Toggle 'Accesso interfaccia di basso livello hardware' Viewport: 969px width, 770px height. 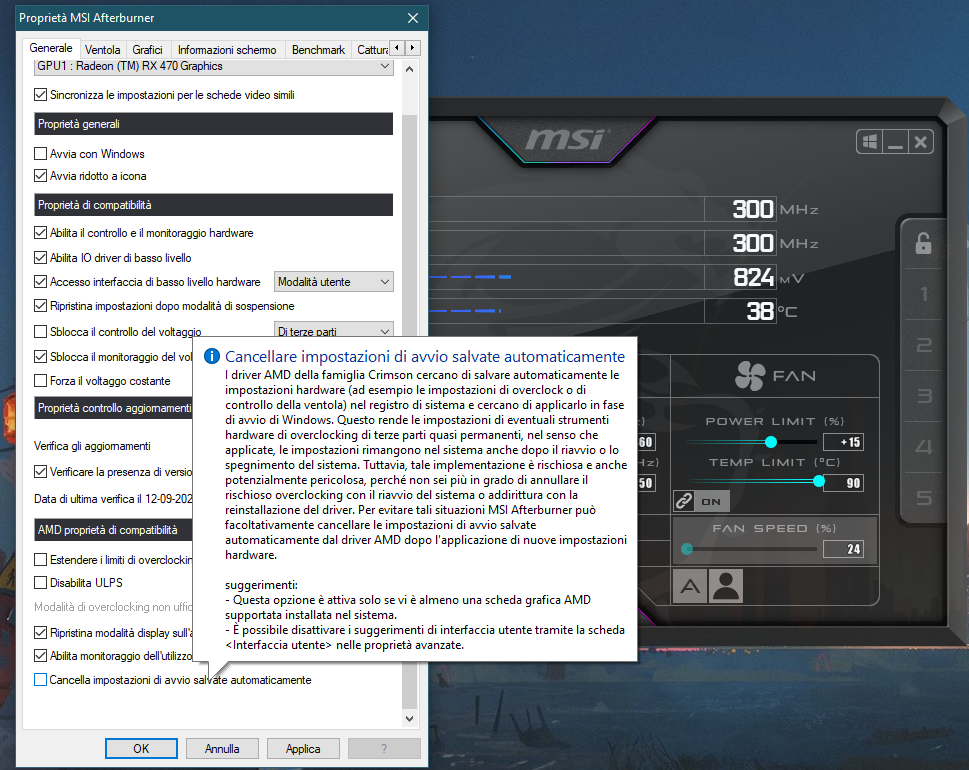click(40, 281)
